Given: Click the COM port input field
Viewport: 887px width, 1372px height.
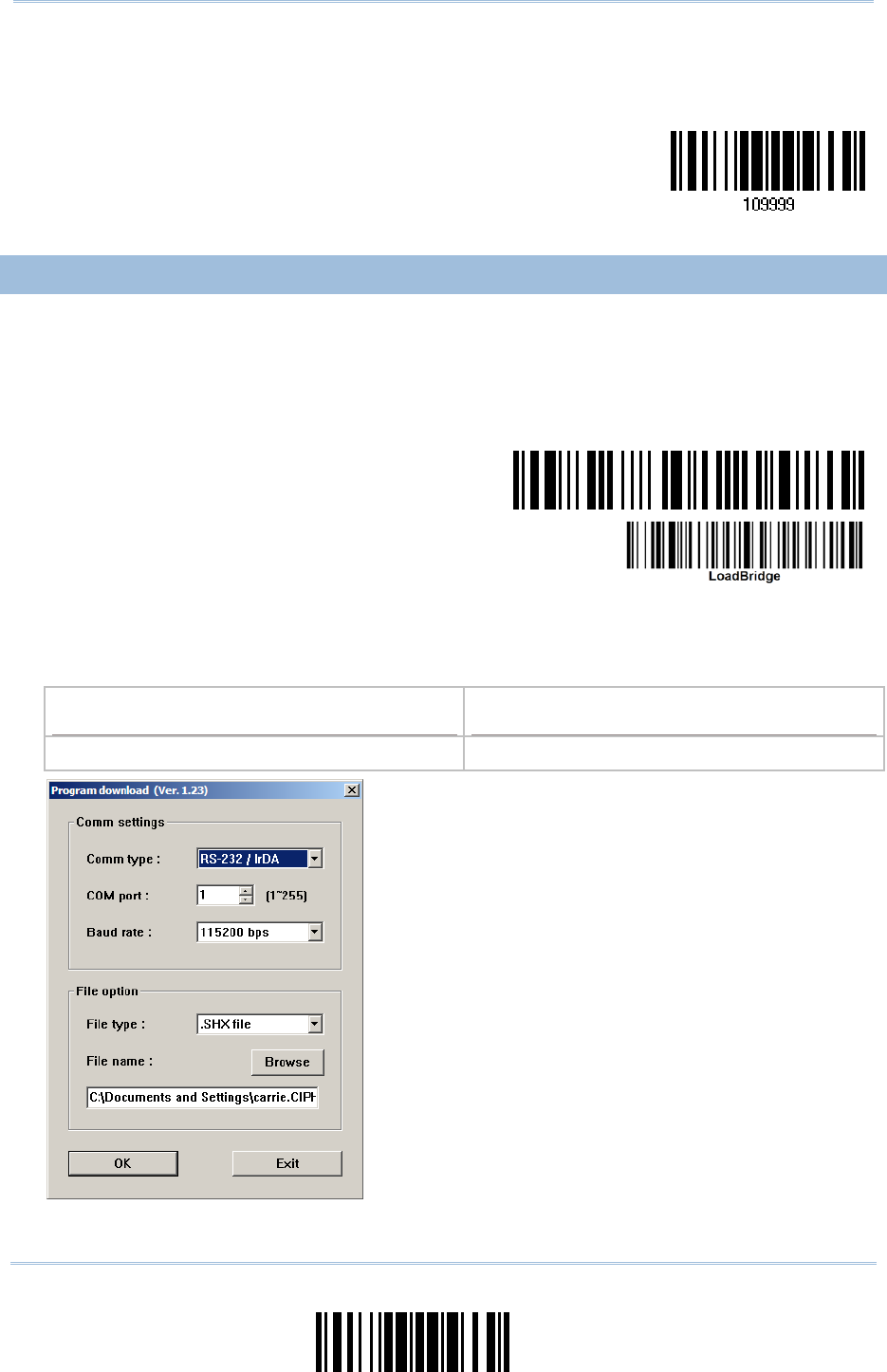Looking at the screenshot, I should (x=218, y=895).
